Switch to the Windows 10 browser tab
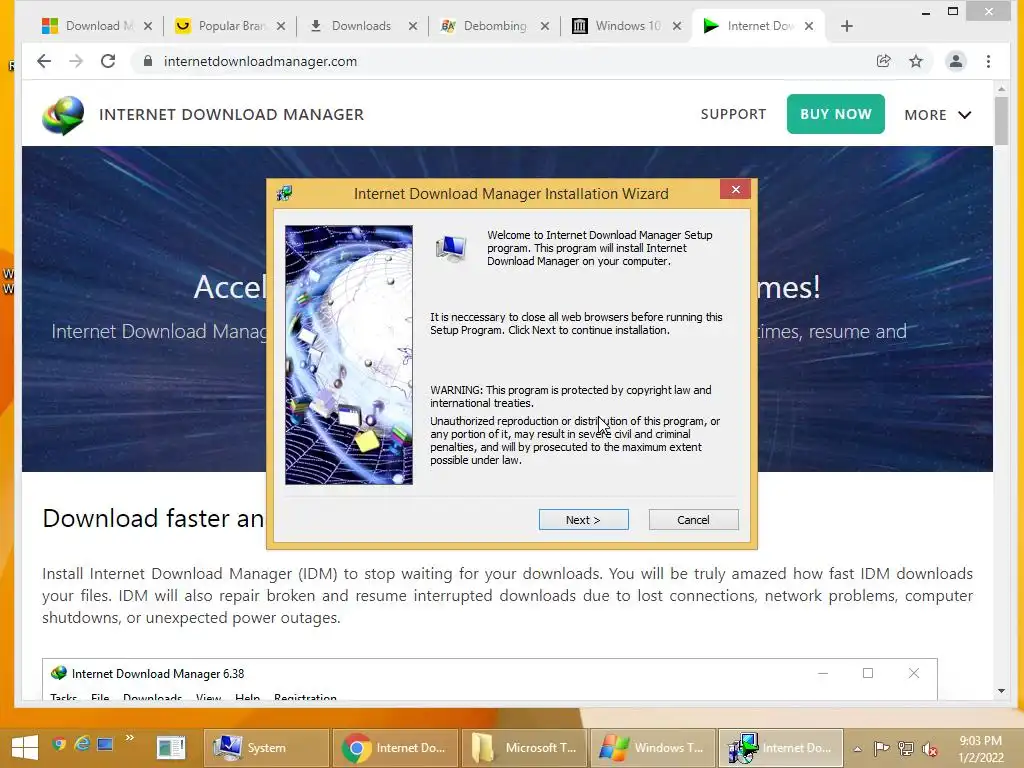 (x=626, y=26)
